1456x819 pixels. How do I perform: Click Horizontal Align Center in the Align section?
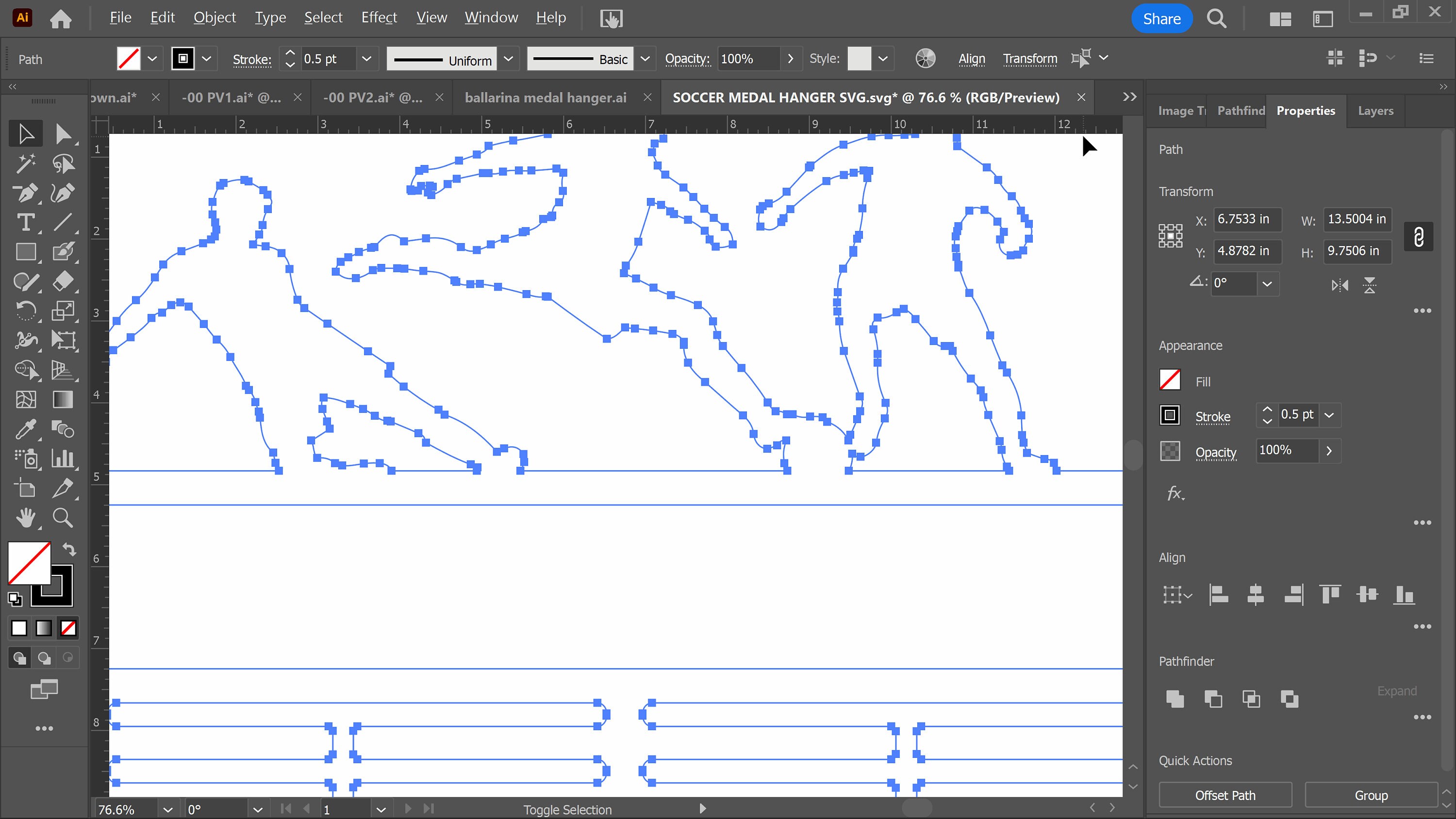coord(1256,595)
